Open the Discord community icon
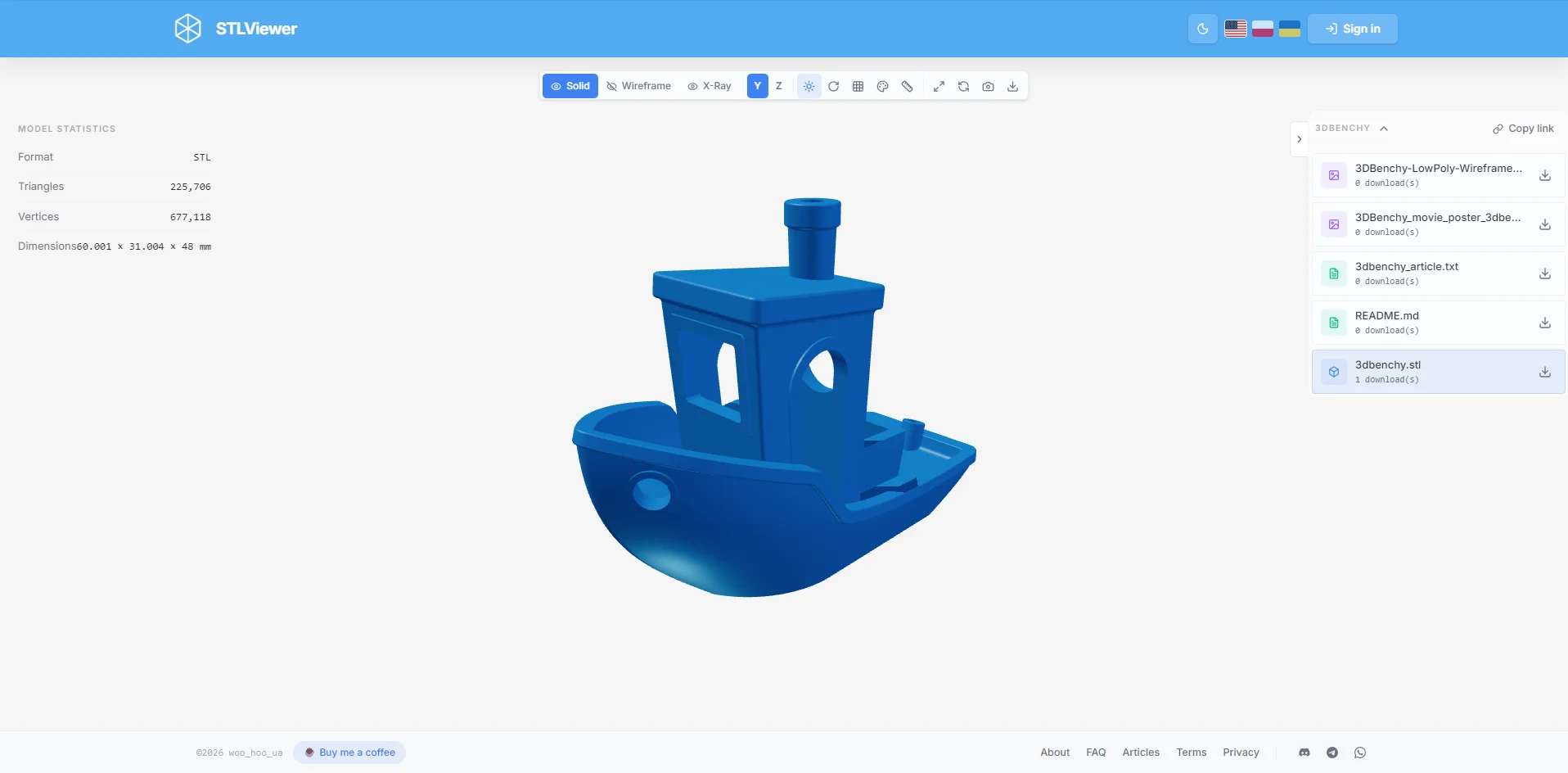Screen dimensions: 1568x773 tap(1304, 753)
